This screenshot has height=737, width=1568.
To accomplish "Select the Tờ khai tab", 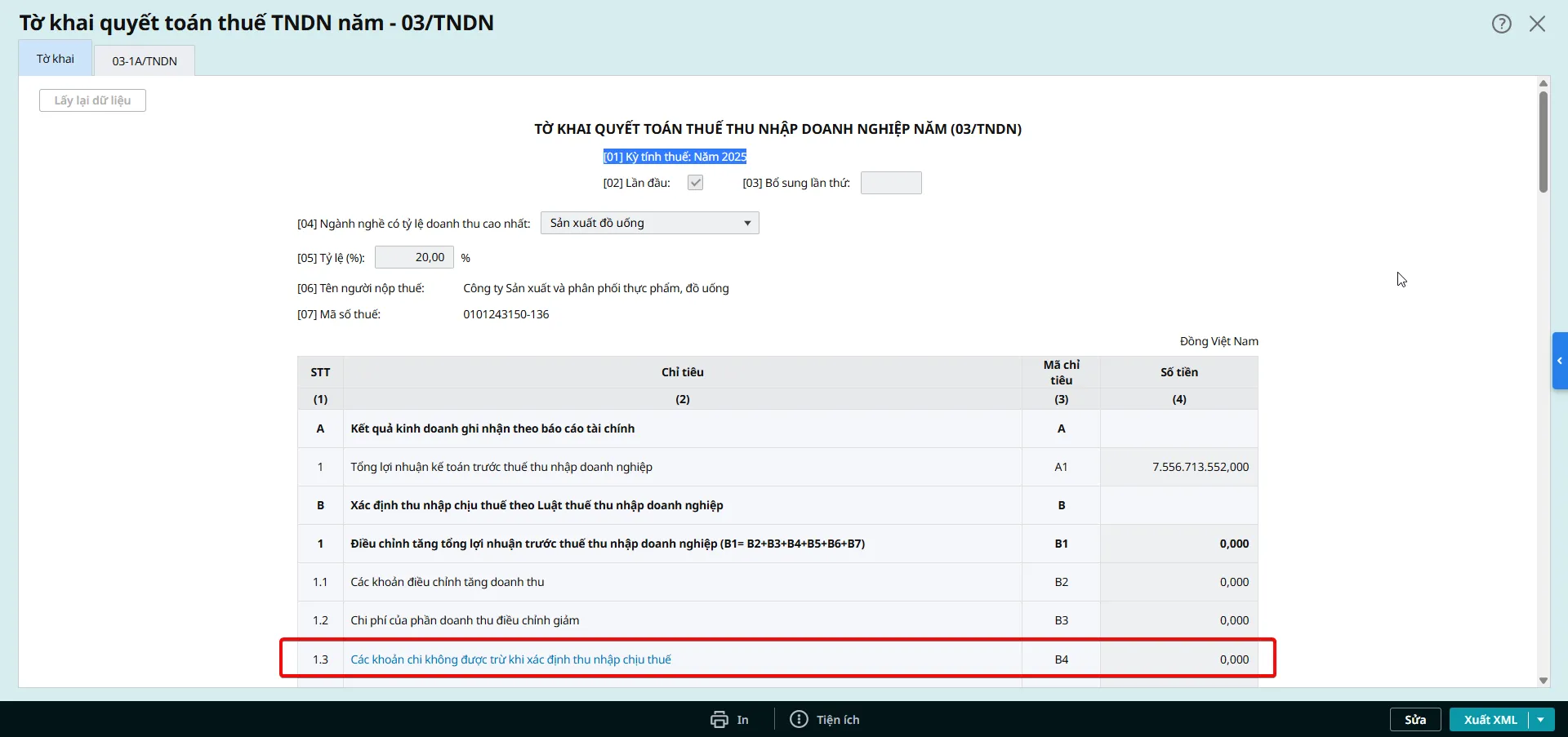I will click(x=56, y=59).
